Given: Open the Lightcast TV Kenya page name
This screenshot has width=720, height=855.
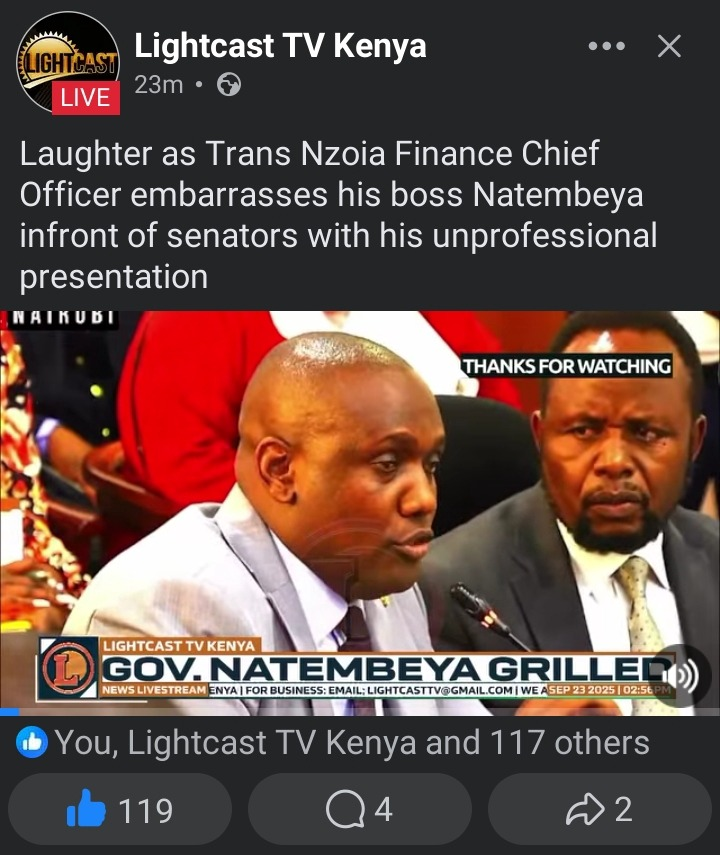Looking at the screenshot, I should (280, 45).
